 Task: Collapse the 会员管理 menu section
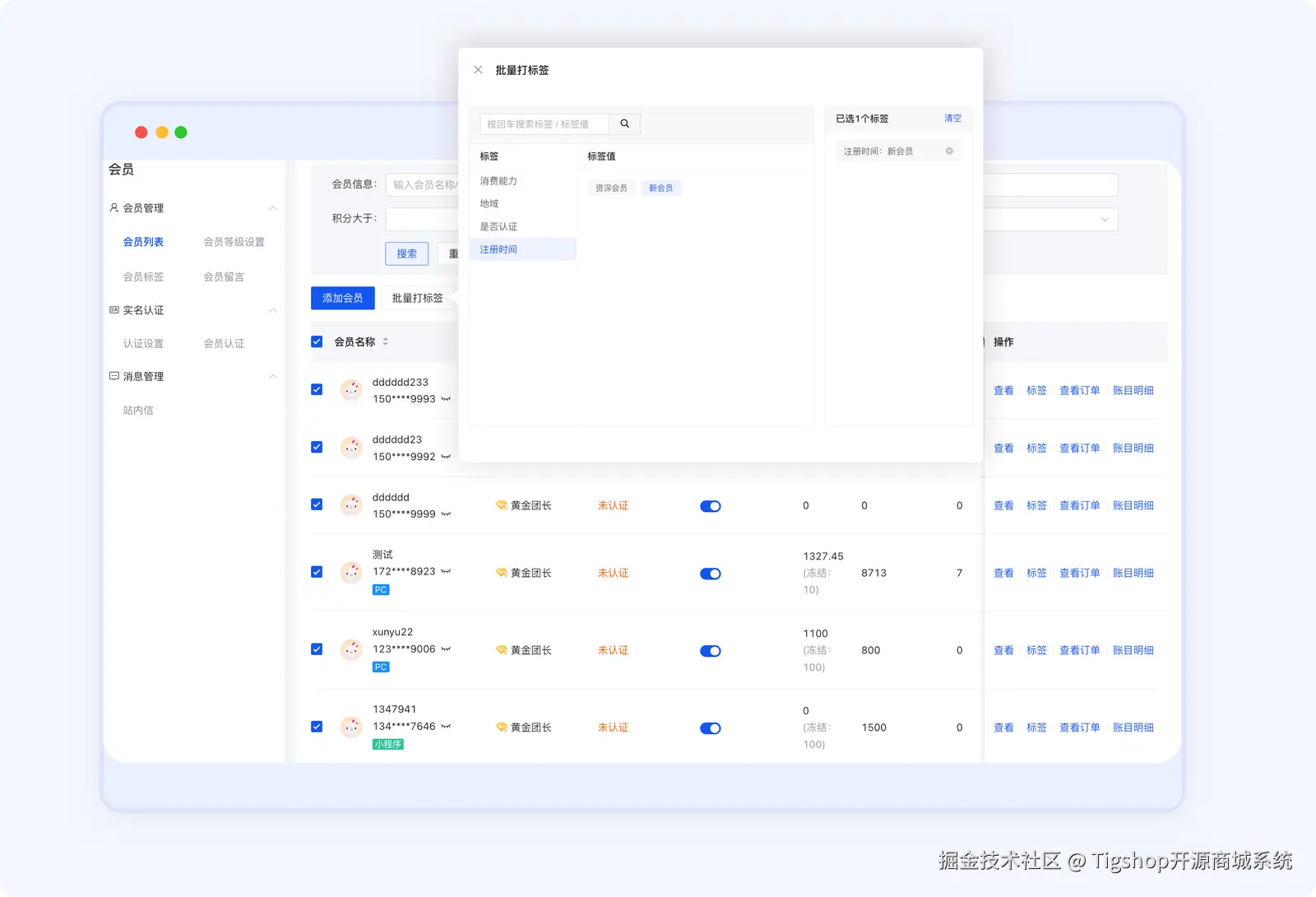273,208
